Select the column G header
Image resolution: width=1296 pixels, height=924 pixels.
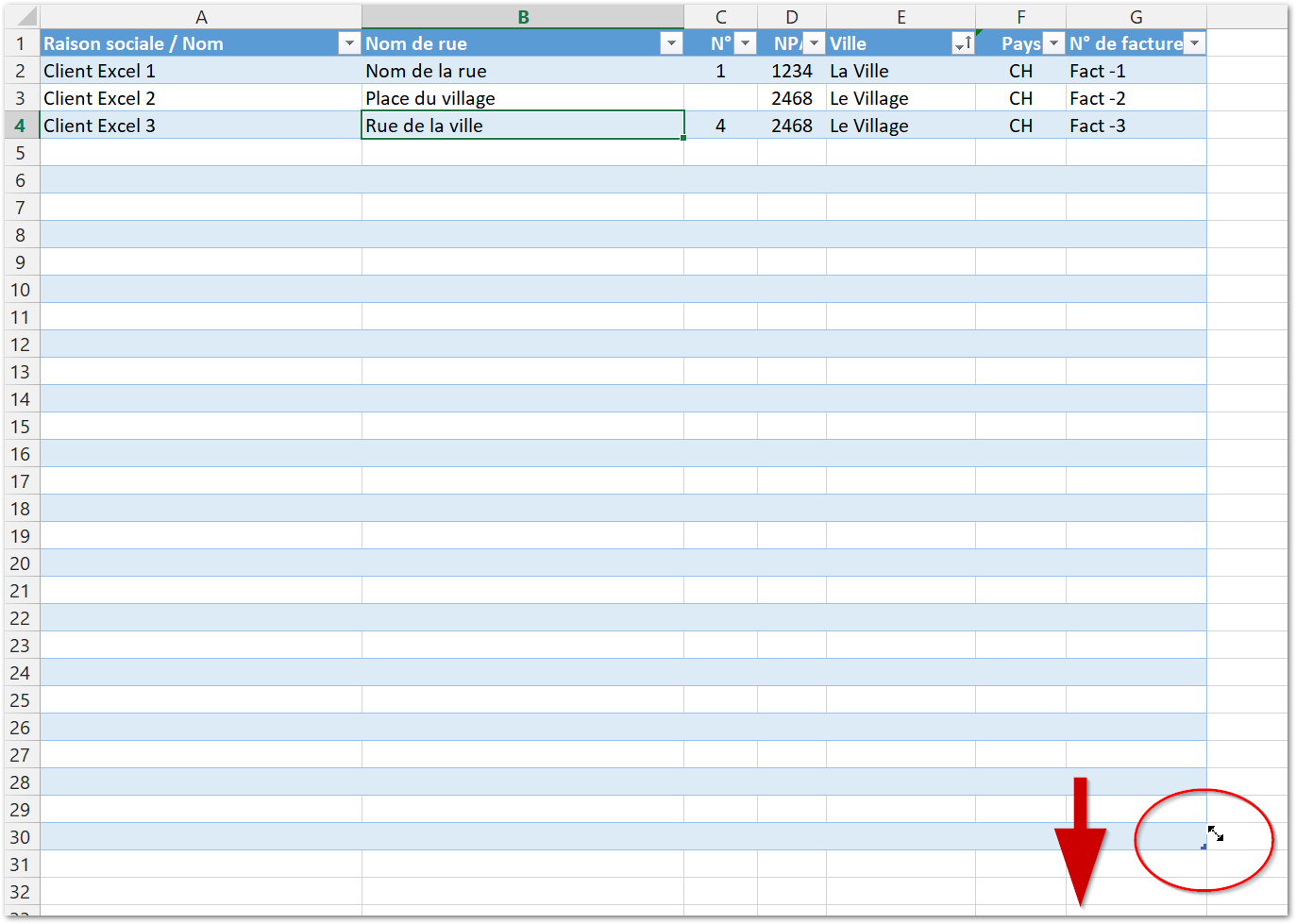pos(1136,17)
